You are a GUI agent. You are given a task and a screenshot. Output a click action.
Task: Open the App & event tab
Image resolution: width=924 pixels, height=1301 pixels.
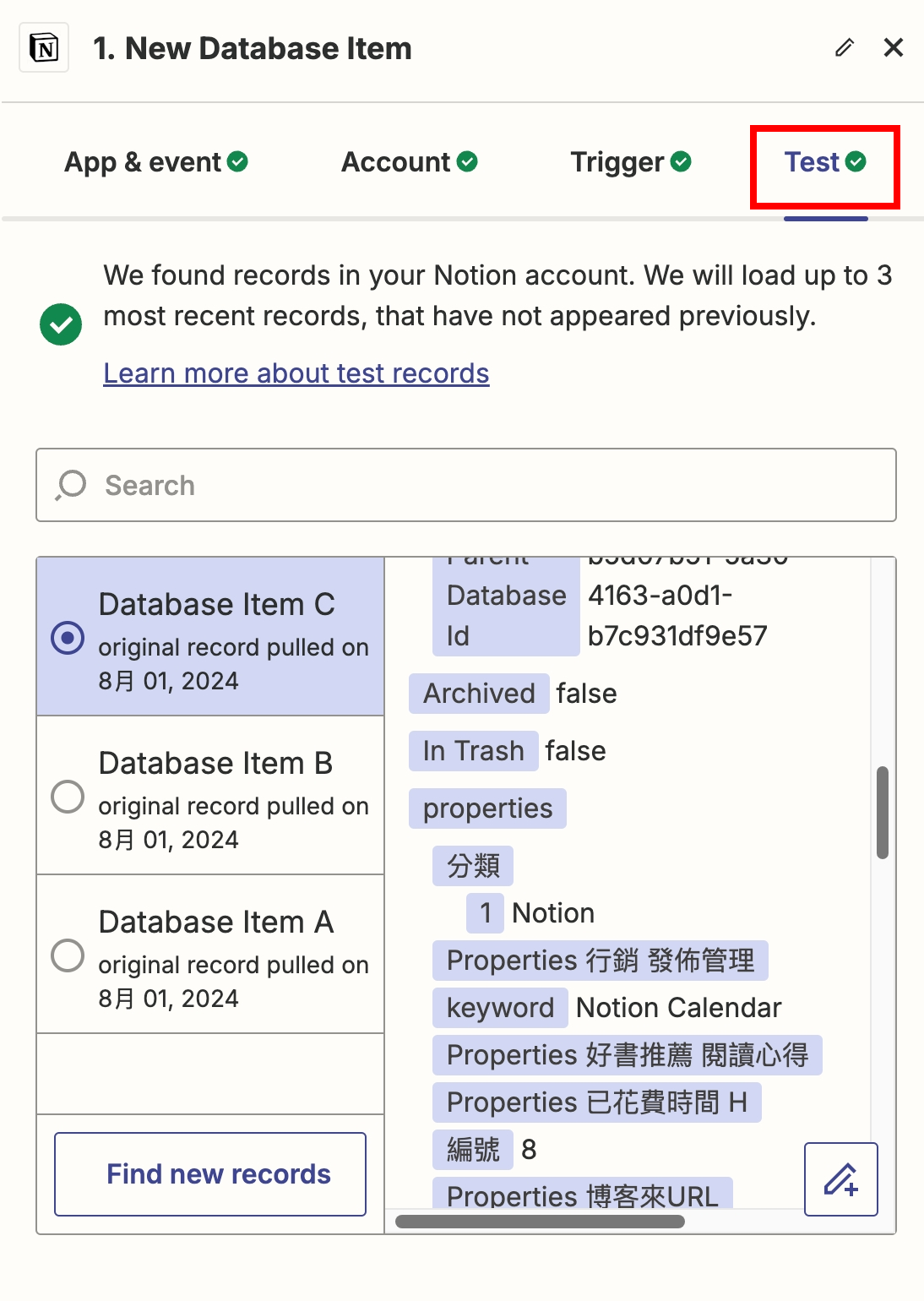pos(155,162)
